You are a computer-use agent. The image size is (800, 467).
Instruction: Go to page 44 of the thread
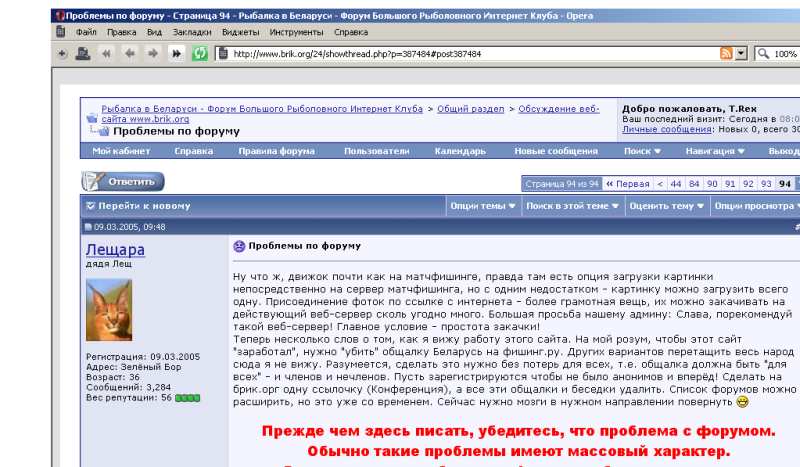point(677,184)
